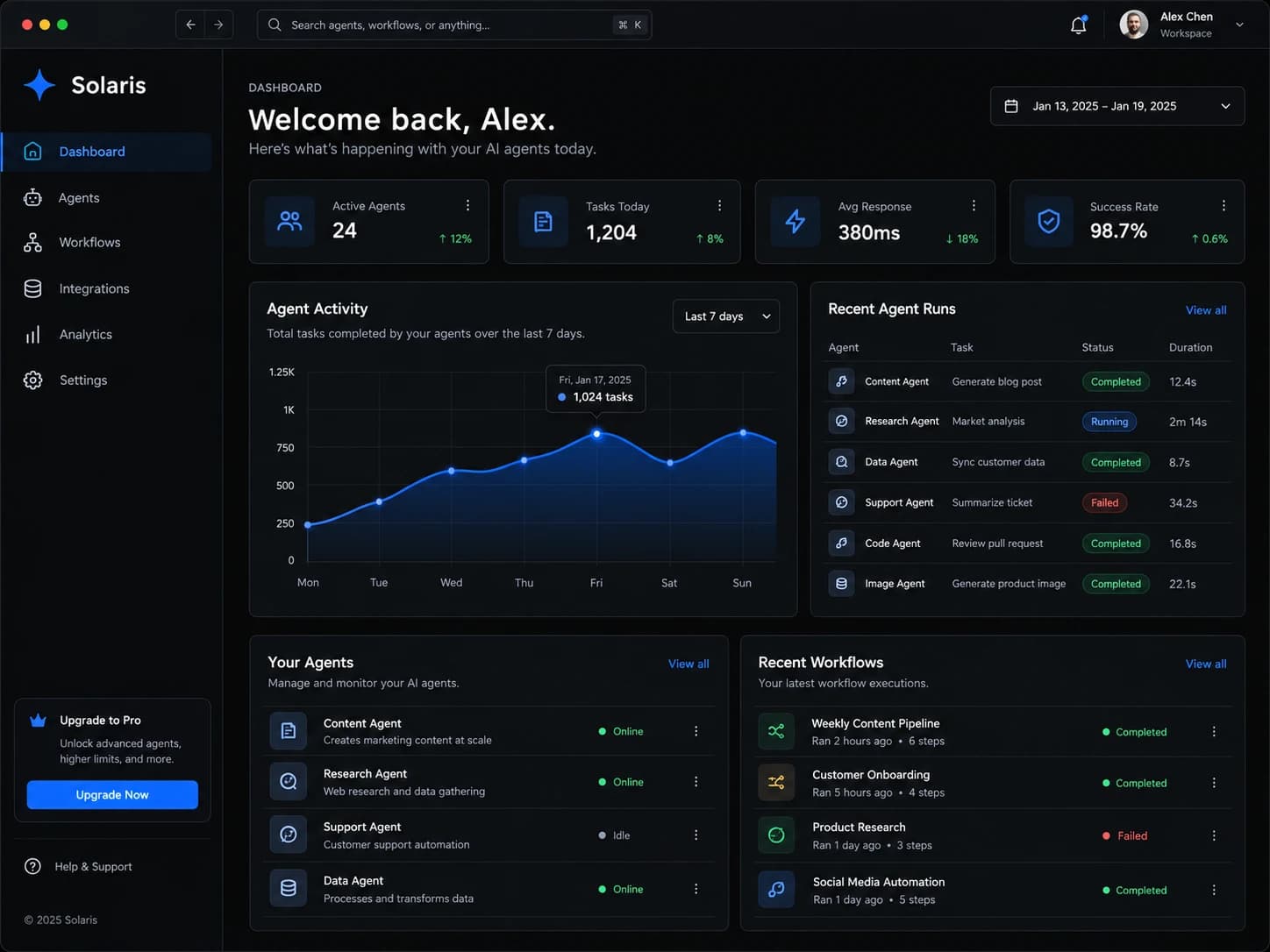The width and height of the screenshot is (1270, 952).
Task: View all Recent Agent Runs
Action: 1206,310
